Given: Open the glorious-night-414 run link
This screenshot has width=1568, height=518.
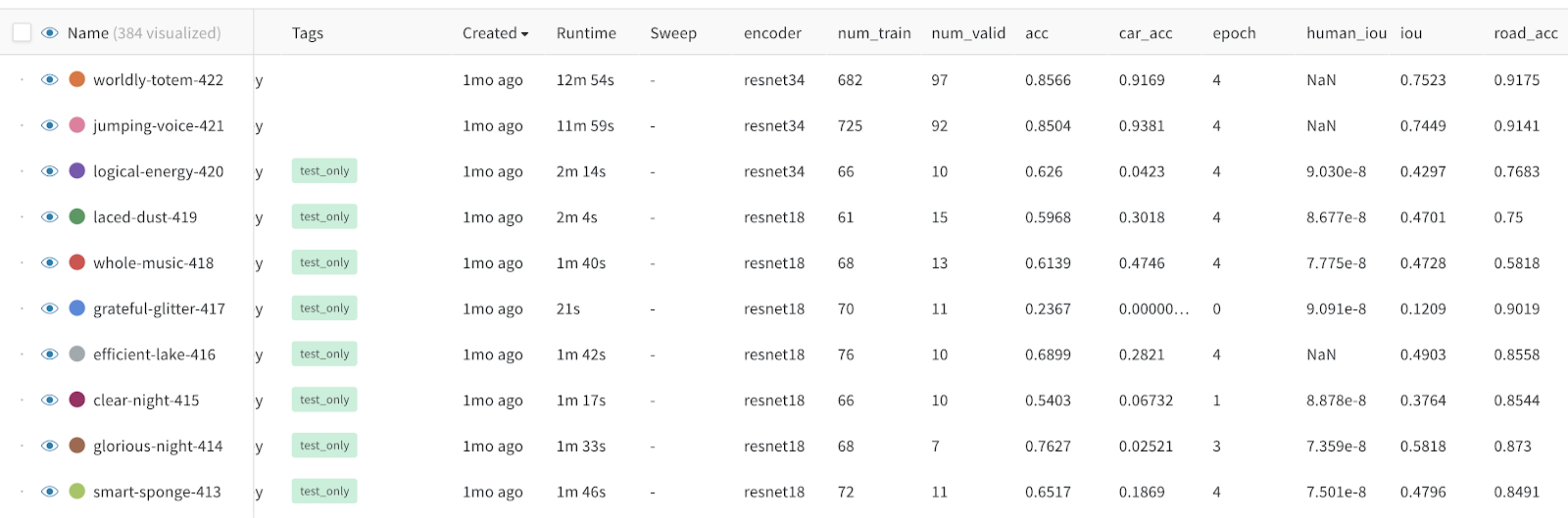Looking at the screenshot, I should [x=158, y=446].
